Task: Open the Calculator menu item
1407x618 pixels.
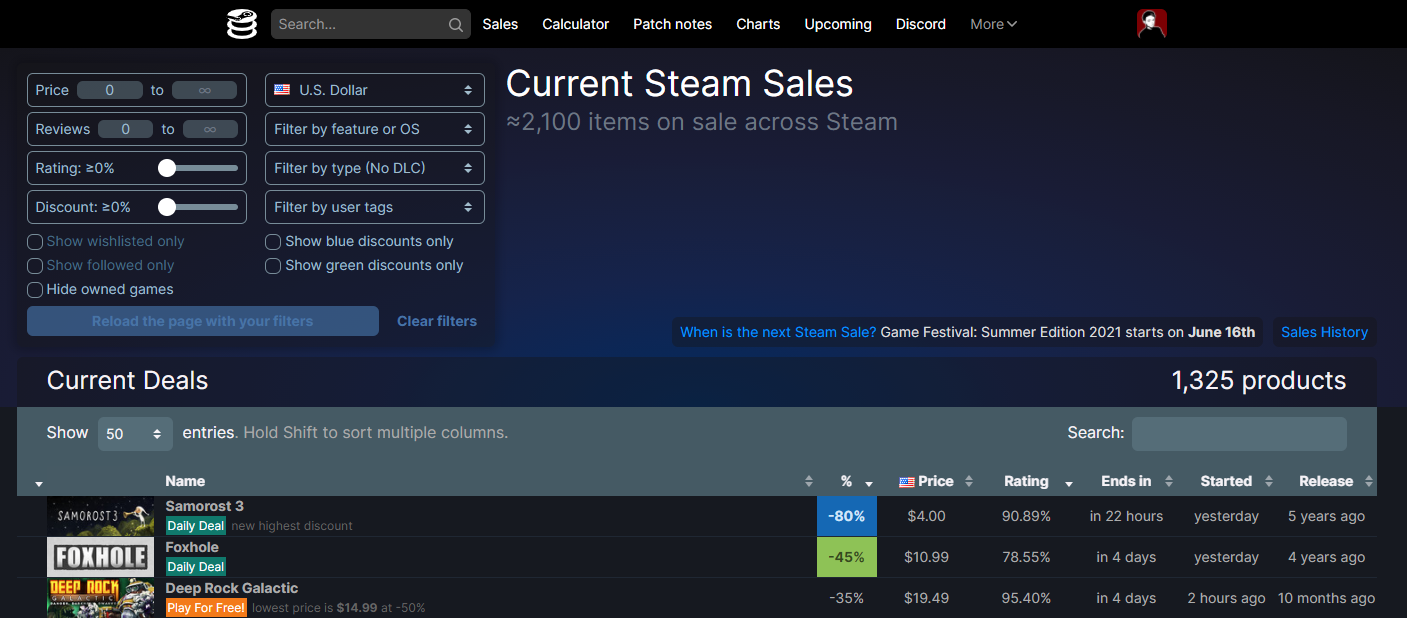Action: (x=575, y=24)
